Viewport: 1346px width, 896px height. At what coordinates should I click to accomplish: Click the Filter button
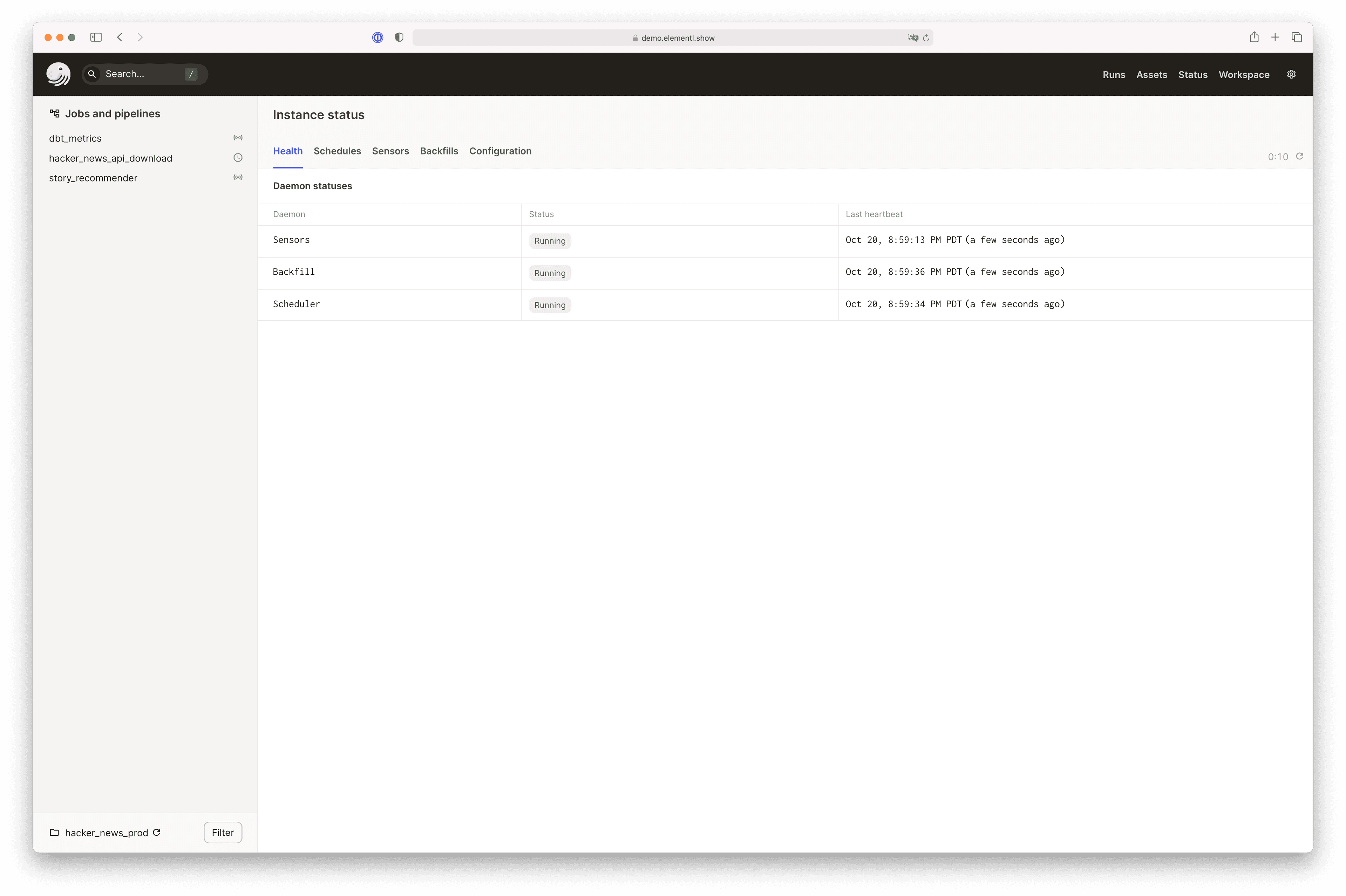pos(222,833)
